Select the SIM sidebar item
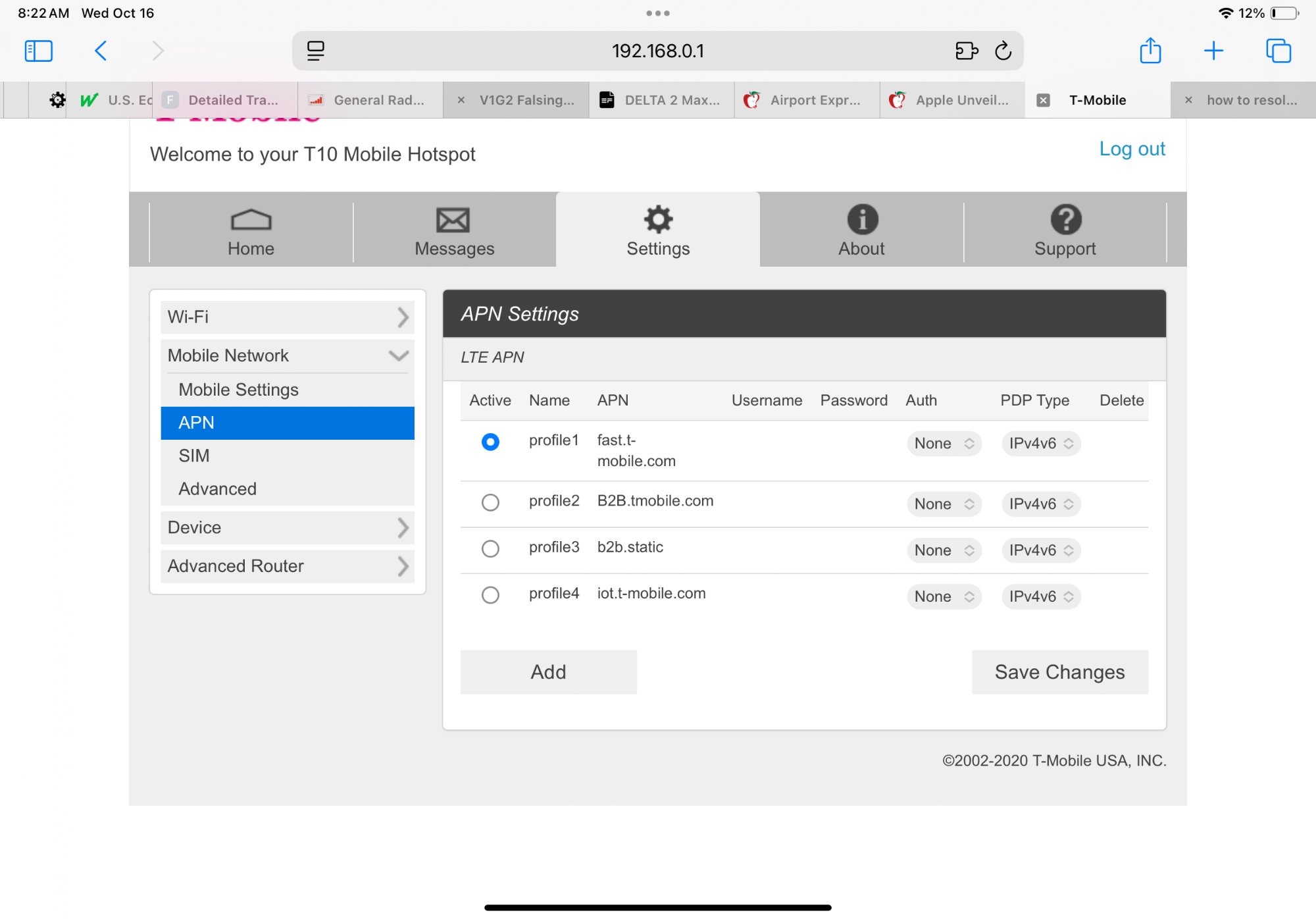 [194, 456]
